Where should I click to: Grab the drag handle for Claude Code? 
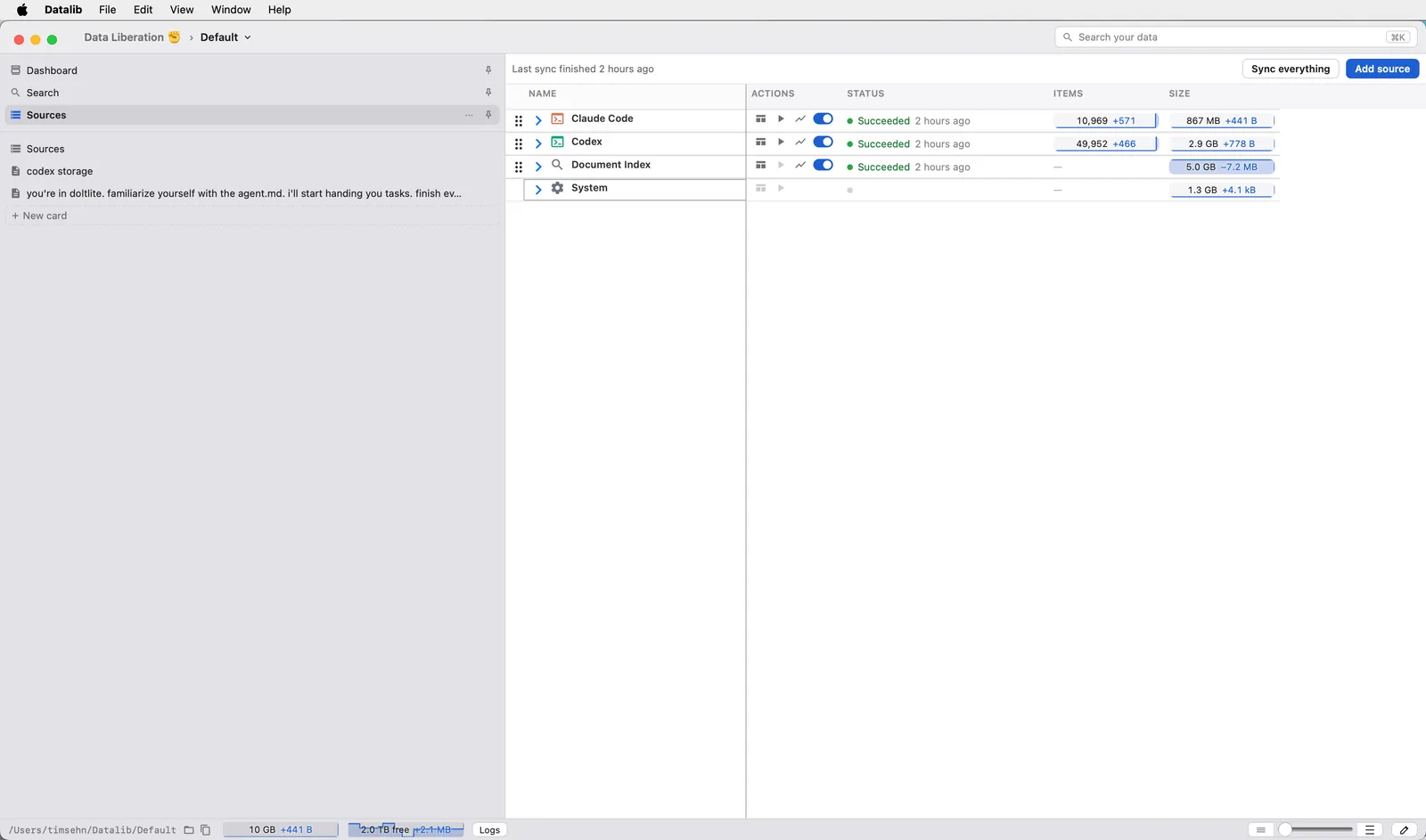click(519, 120)
